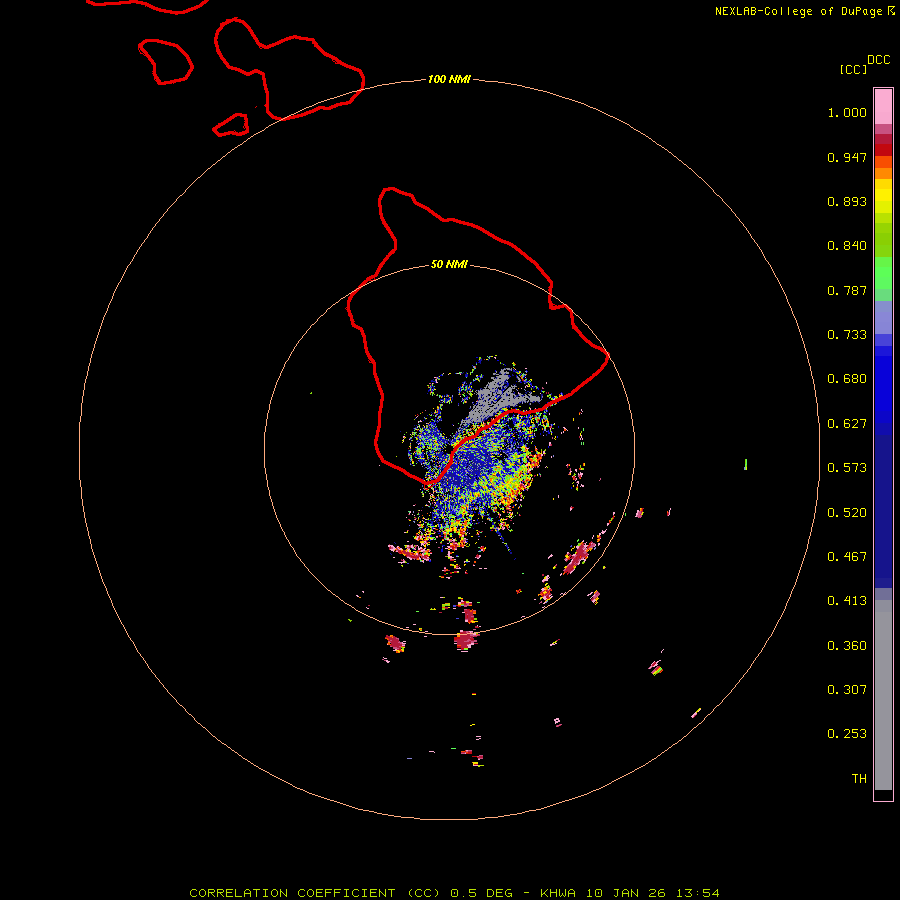Click the 0.520 color scale value
Screen dimensions: 900x900
847,513
